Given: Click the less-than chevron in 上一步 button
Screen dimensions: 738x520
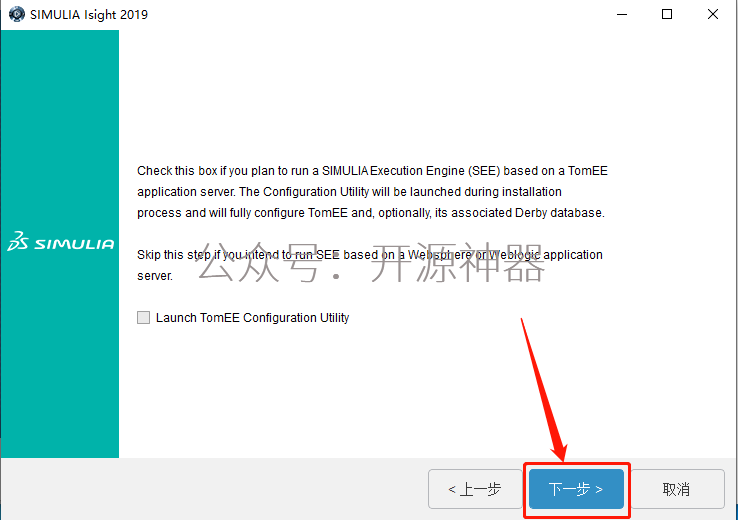Looking at the screenshot, I should click(452, 489).
